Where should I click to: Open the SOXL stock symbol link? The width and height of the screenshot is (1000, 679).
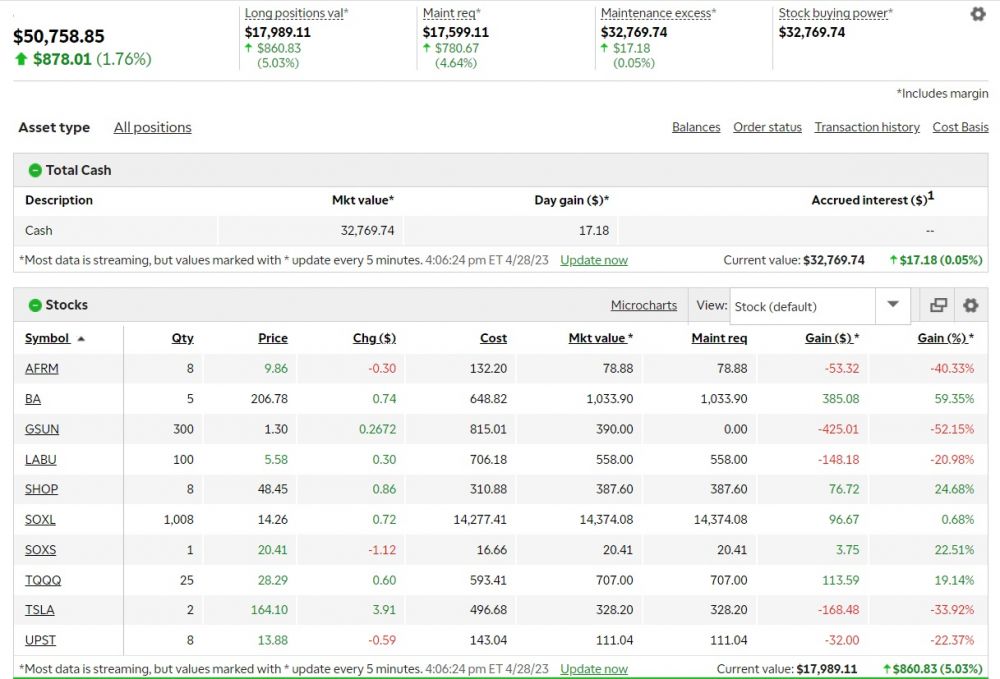pos(40,519)
